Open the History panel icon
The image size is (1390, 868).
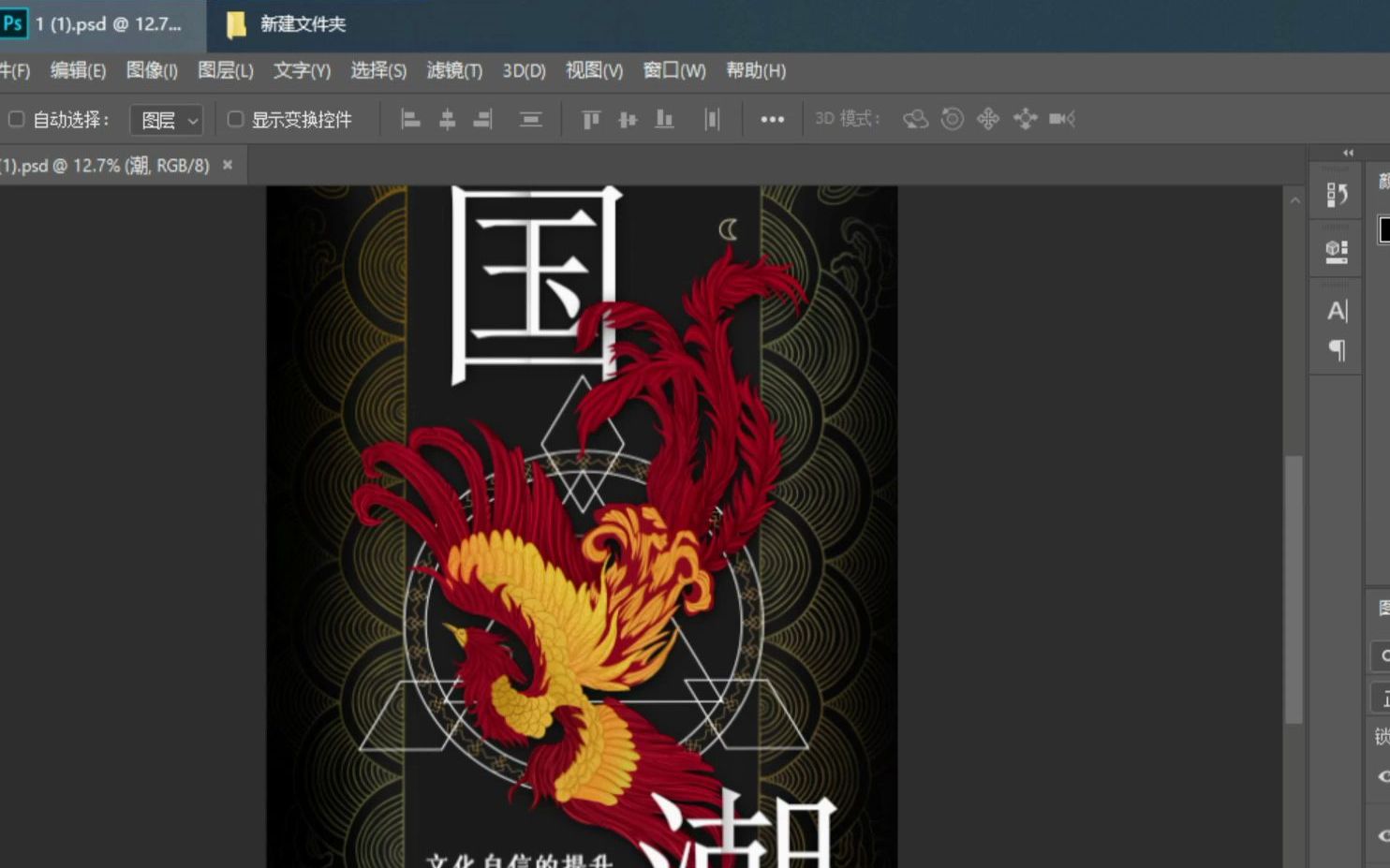[x=1337, y=195]
